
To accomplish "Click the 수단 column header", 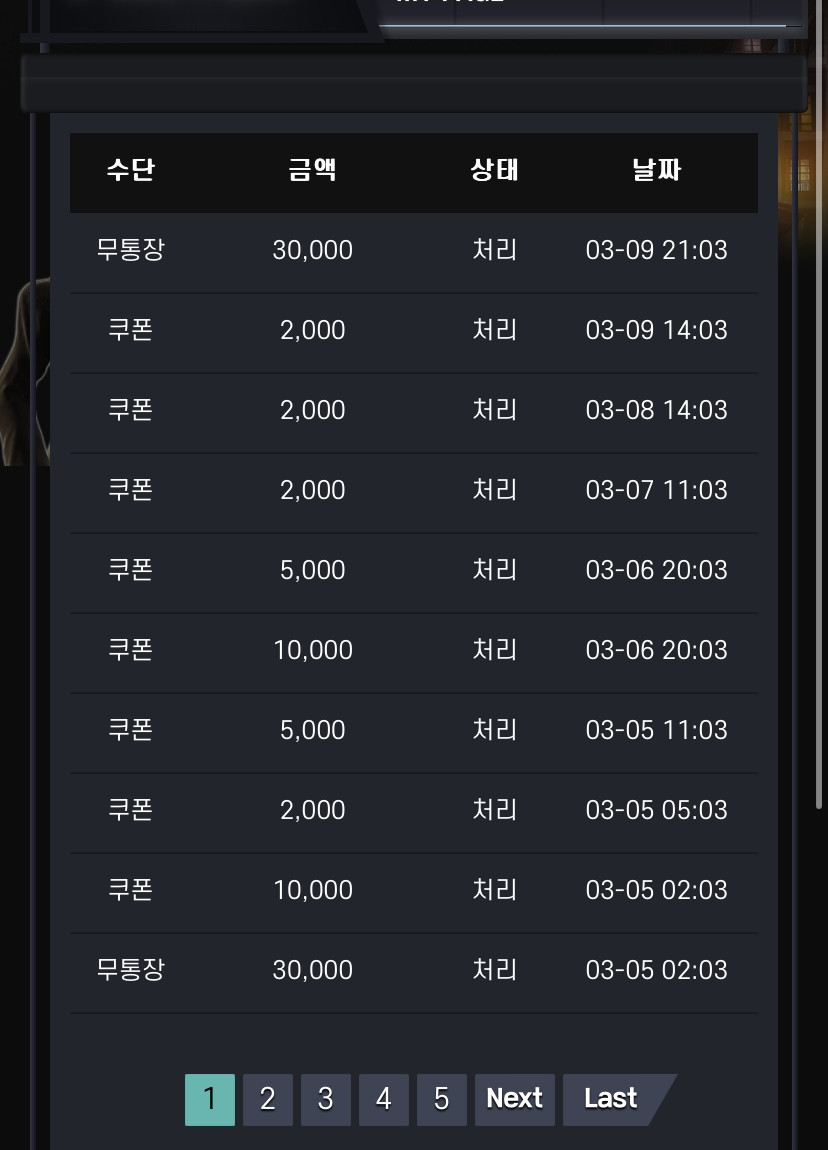I will coord(131,170).
